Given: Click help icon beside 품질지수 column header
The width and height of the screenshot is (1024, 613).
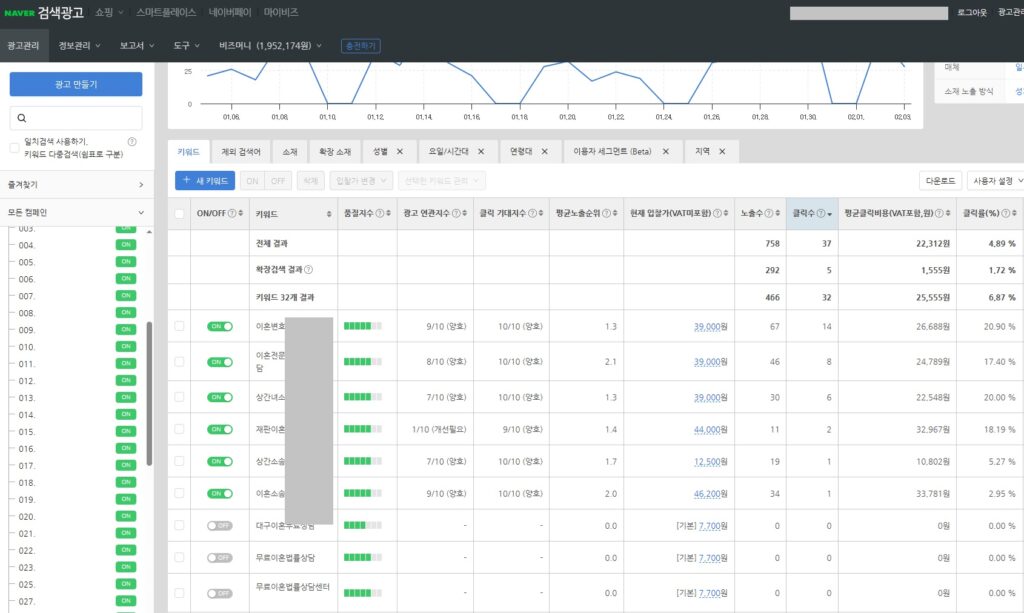Looking at the screenshot, I should (x=379, y=214).
